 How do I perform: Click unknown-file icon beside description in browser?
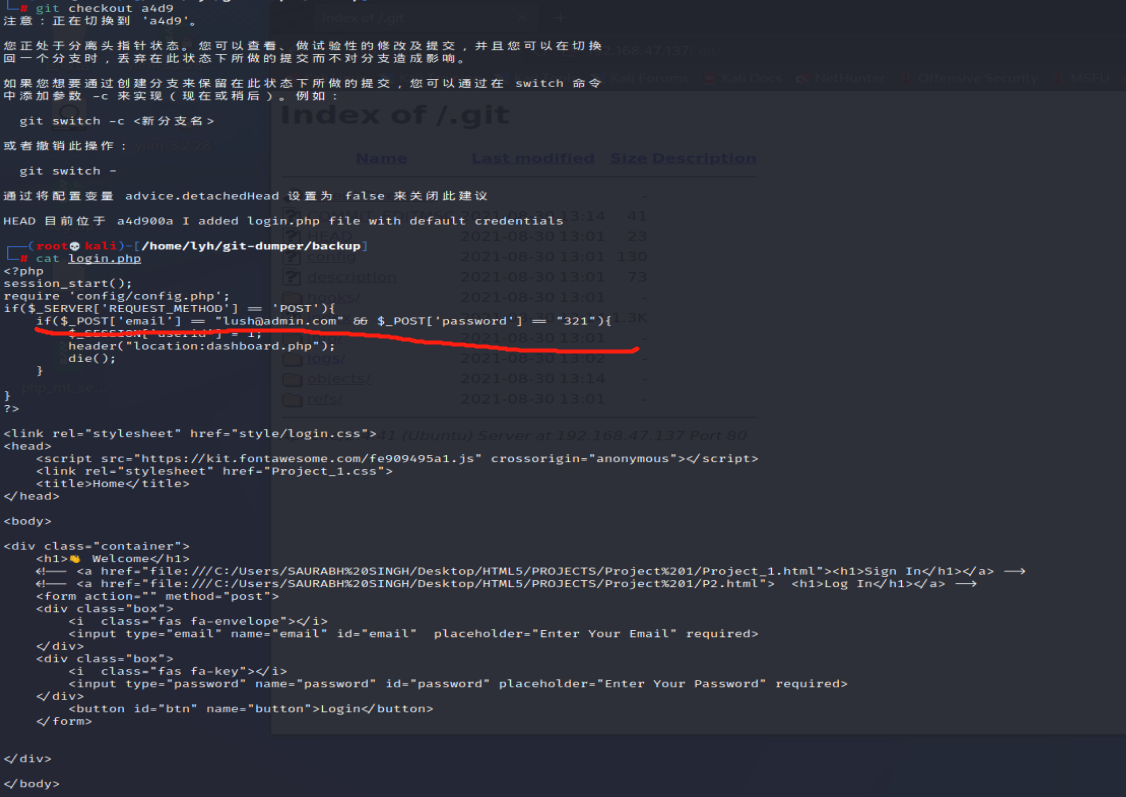pos(292,276)
